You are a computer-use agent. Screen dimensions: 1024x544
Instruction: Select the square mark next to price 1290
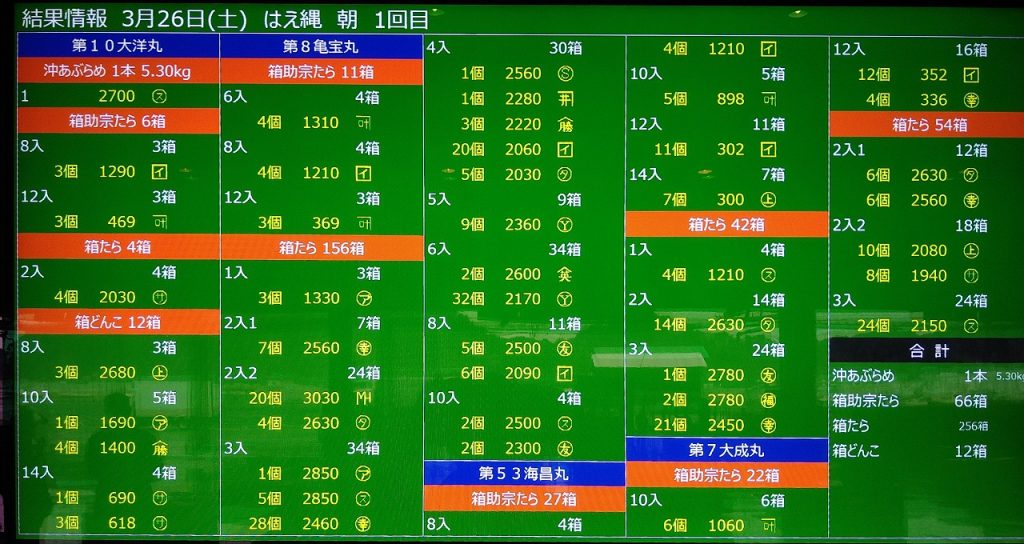click(x=159, y=171)
